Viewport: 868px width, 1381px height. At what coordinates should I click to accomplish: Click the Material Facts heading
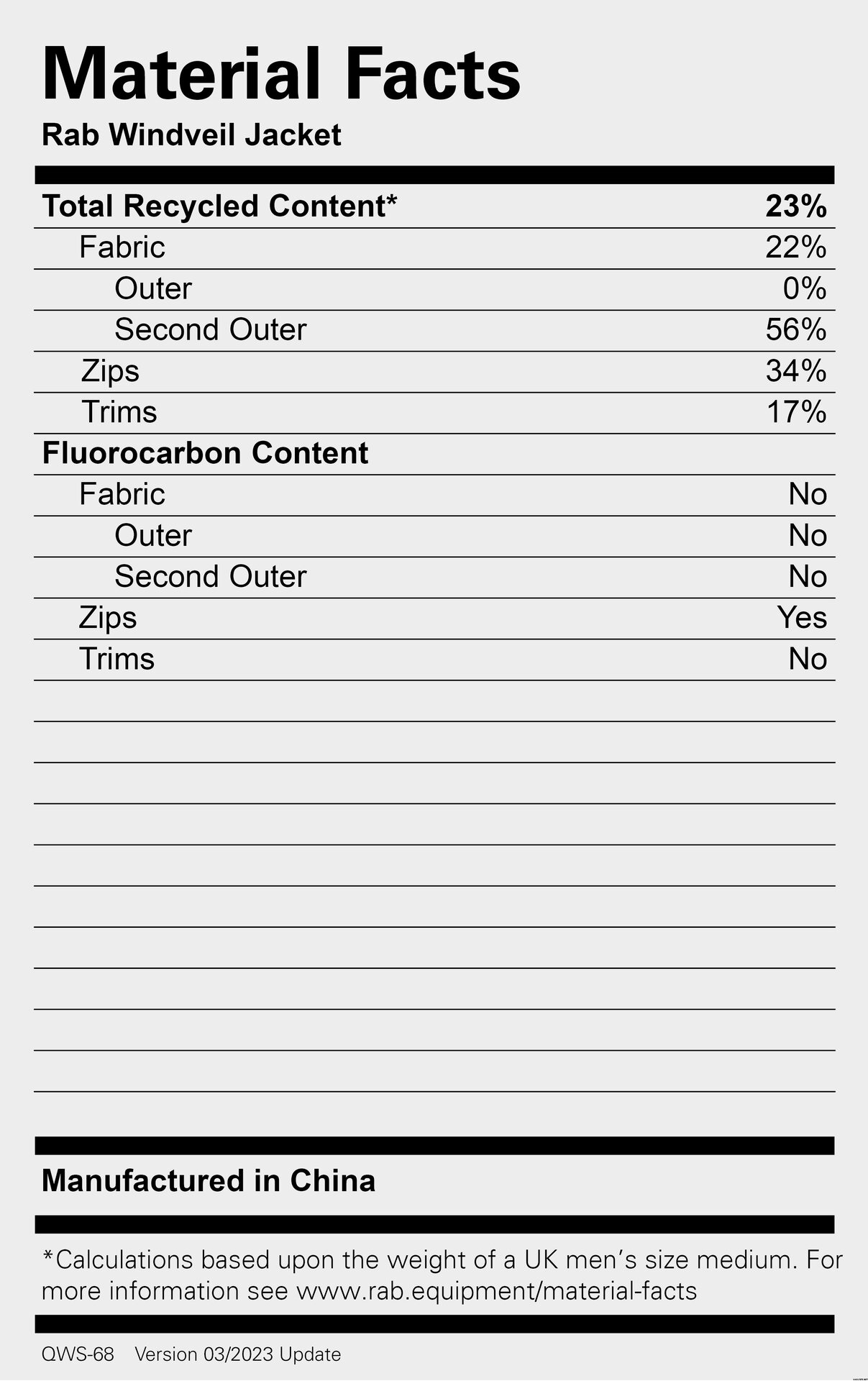point(281,75)
